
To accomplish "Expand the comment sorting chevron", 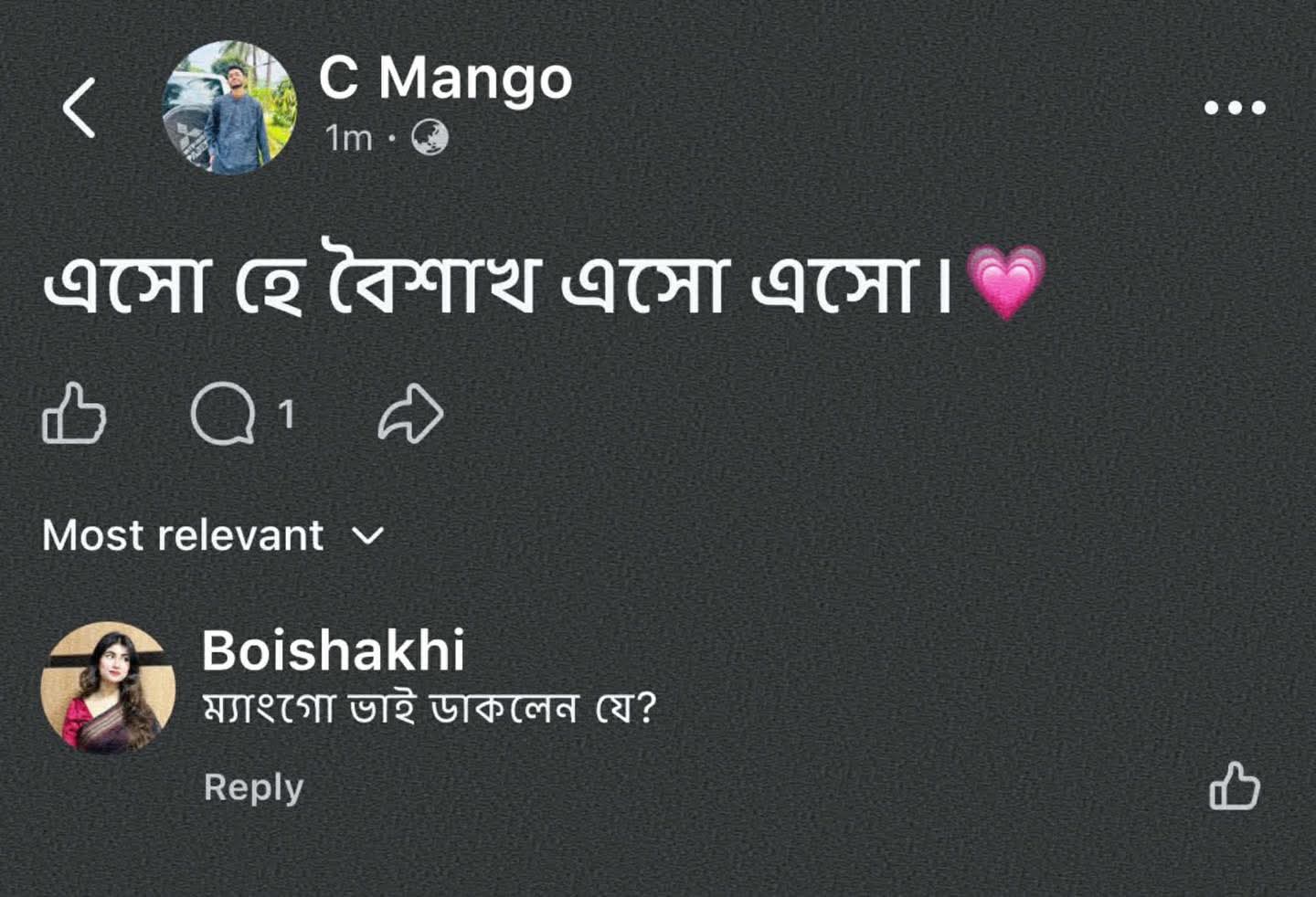I will tap(367, 535).
